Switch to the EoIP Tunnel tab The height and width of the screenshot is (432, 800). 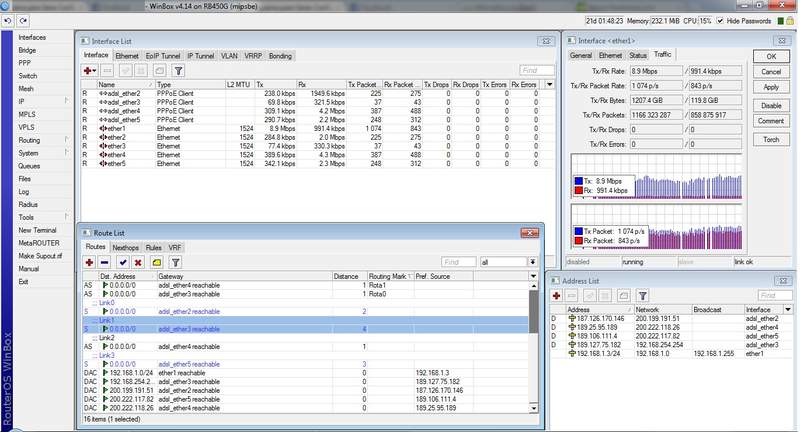coord(164,56)
